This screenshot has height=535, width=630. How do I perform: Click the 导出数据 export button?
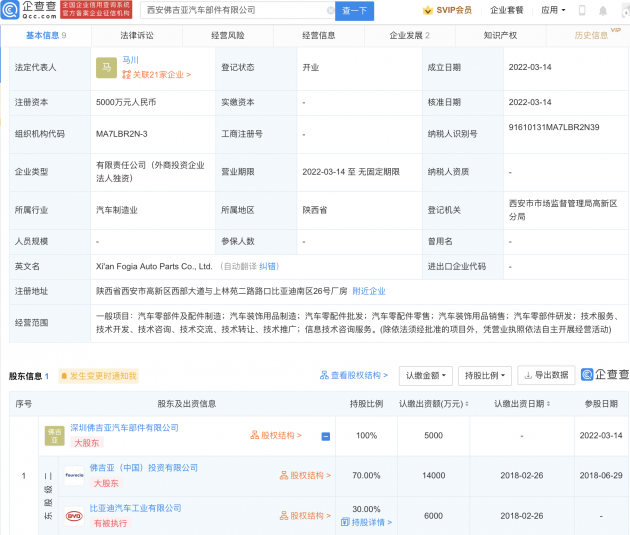coord(546,375)
